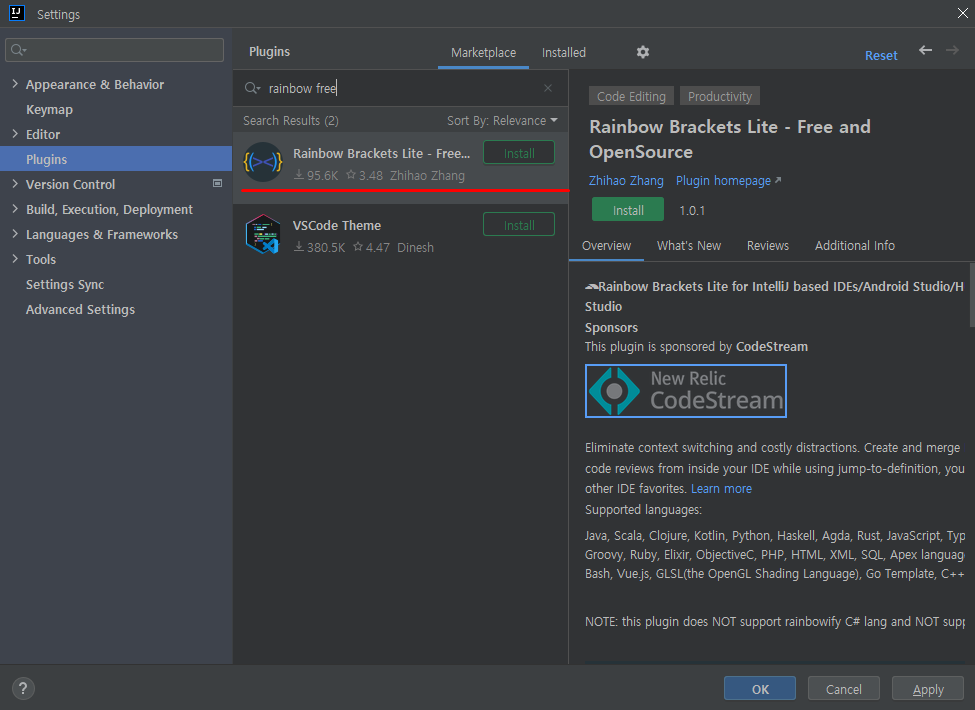Click the description panel vertical scrollbar
This screenshot has width=975, height=710.
point(972,295)
